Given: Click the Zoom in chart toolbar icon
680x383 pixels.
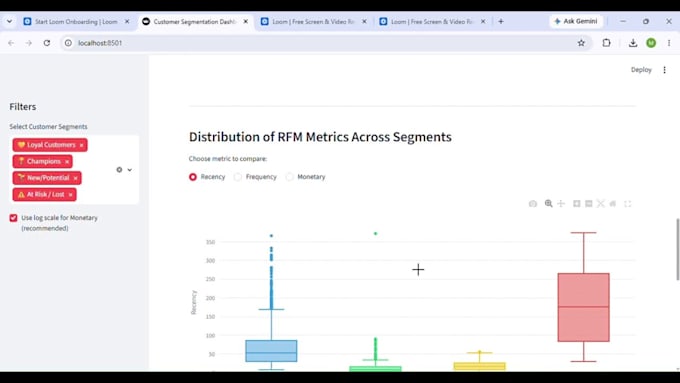Looking at the screenshot, I should coord(576,203).
